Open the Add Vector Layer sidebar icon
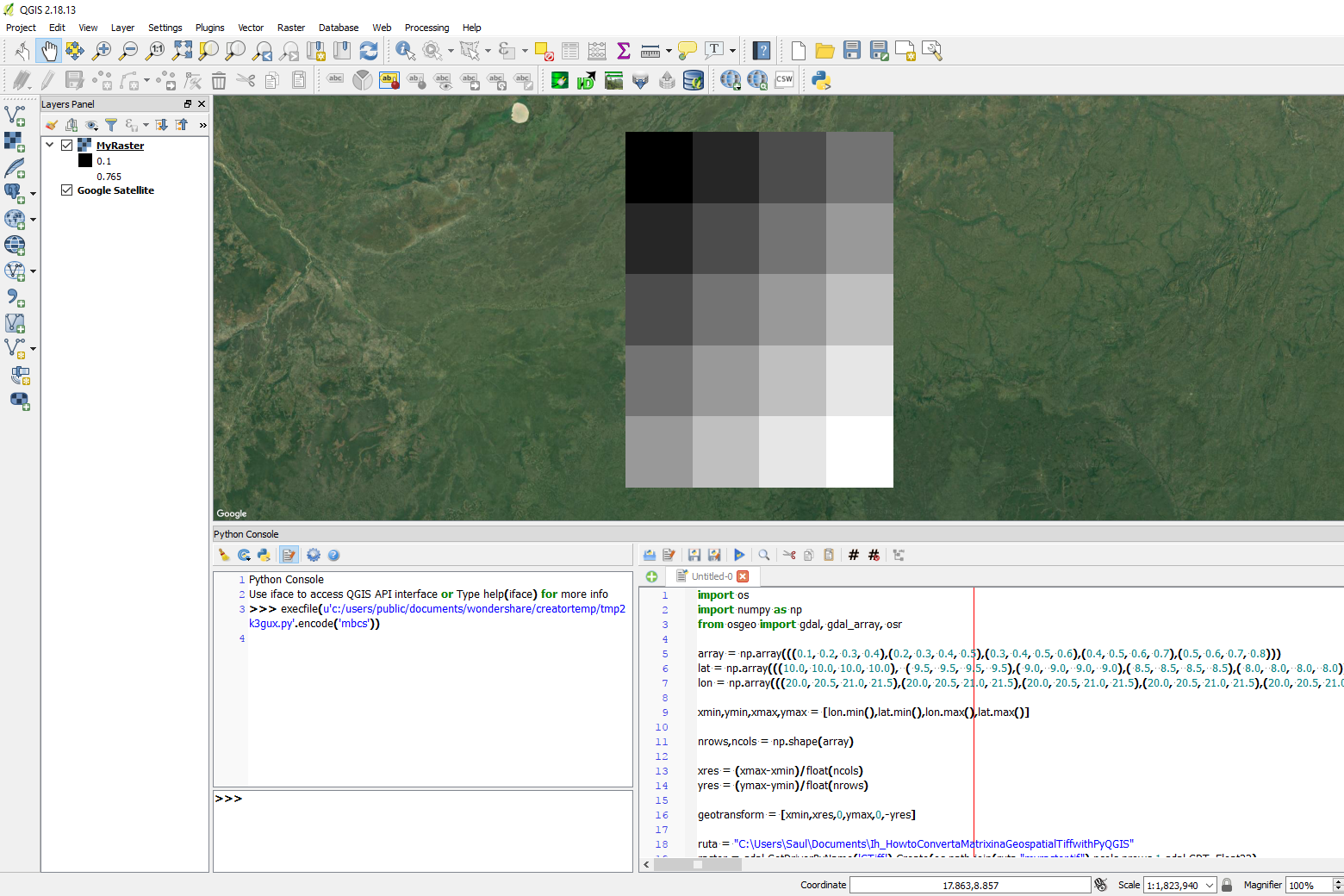Screen dimensions: 1344x896 (14, 116)
